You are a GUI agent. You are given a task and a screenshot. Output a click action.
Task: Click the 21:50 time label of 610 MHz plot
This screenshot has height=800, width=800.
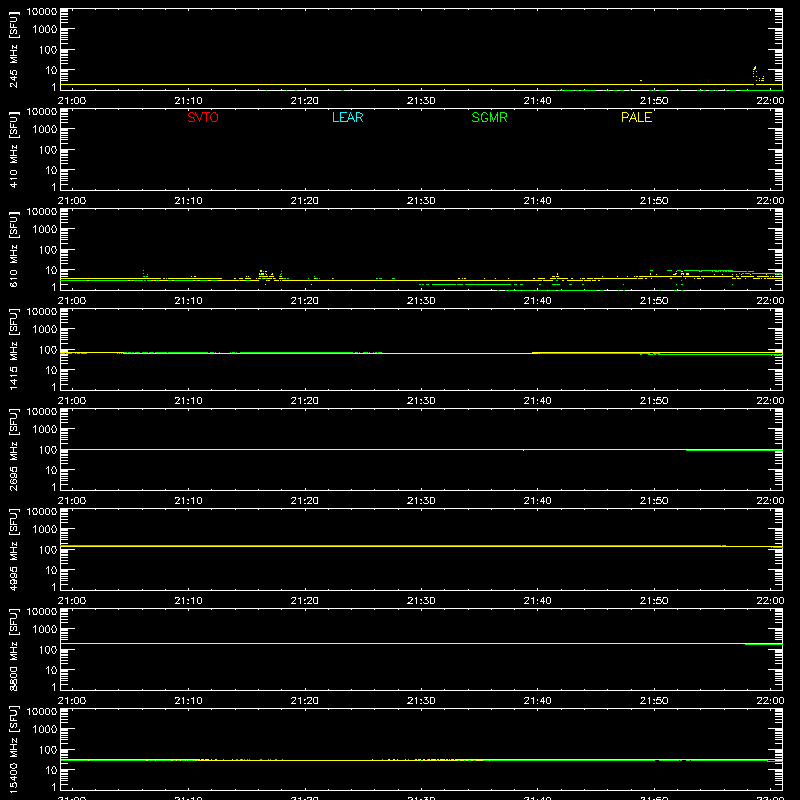click(x=654, y=301)
